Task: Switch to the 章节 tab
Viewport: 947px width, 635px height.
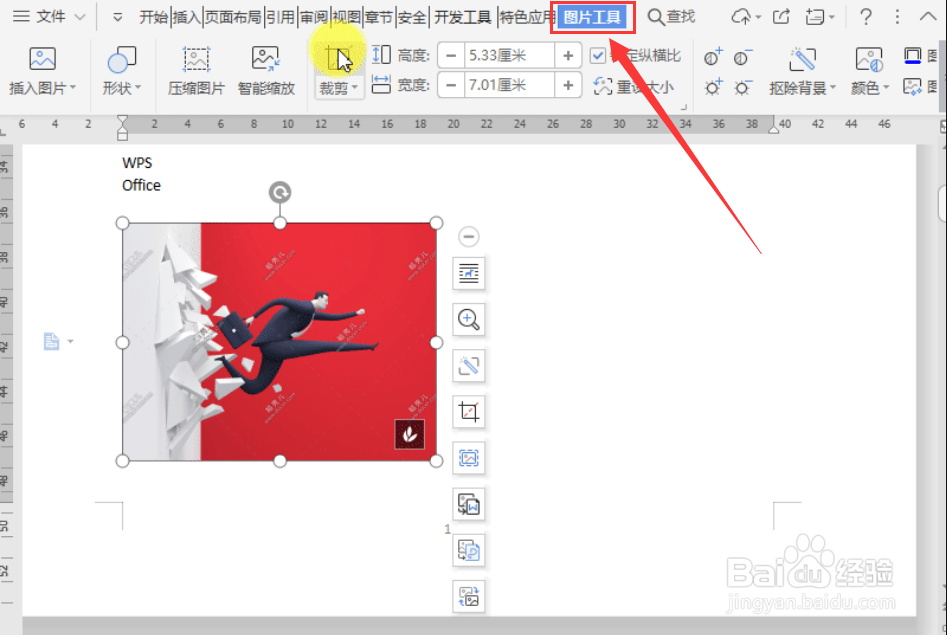Action: [379, 17]
